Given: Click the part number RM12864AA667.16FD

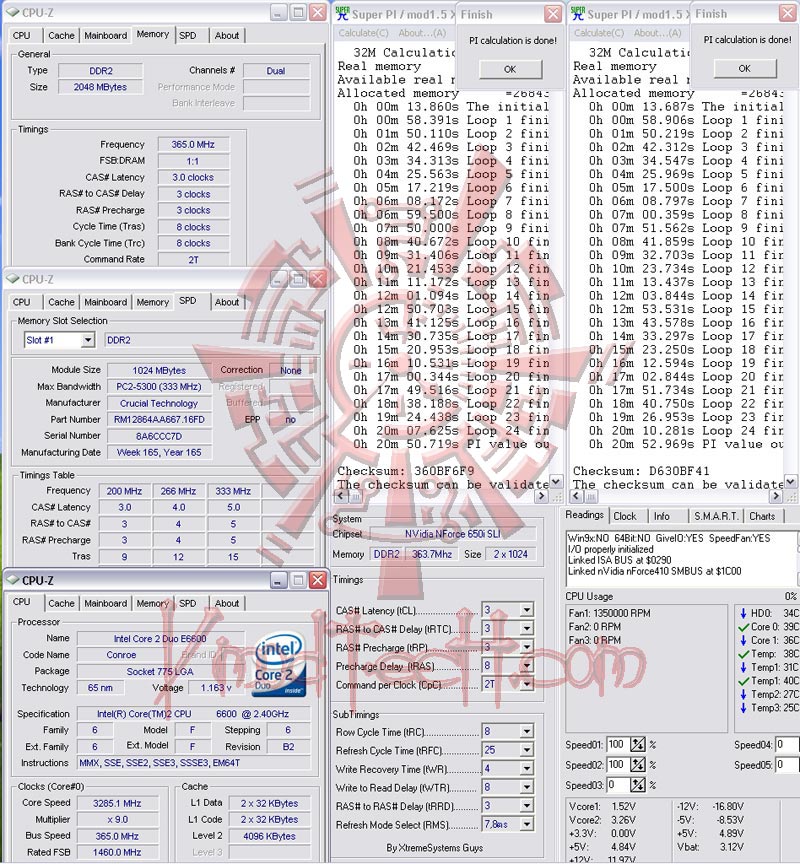Looking at the screenshot, I should coord(159,419).
